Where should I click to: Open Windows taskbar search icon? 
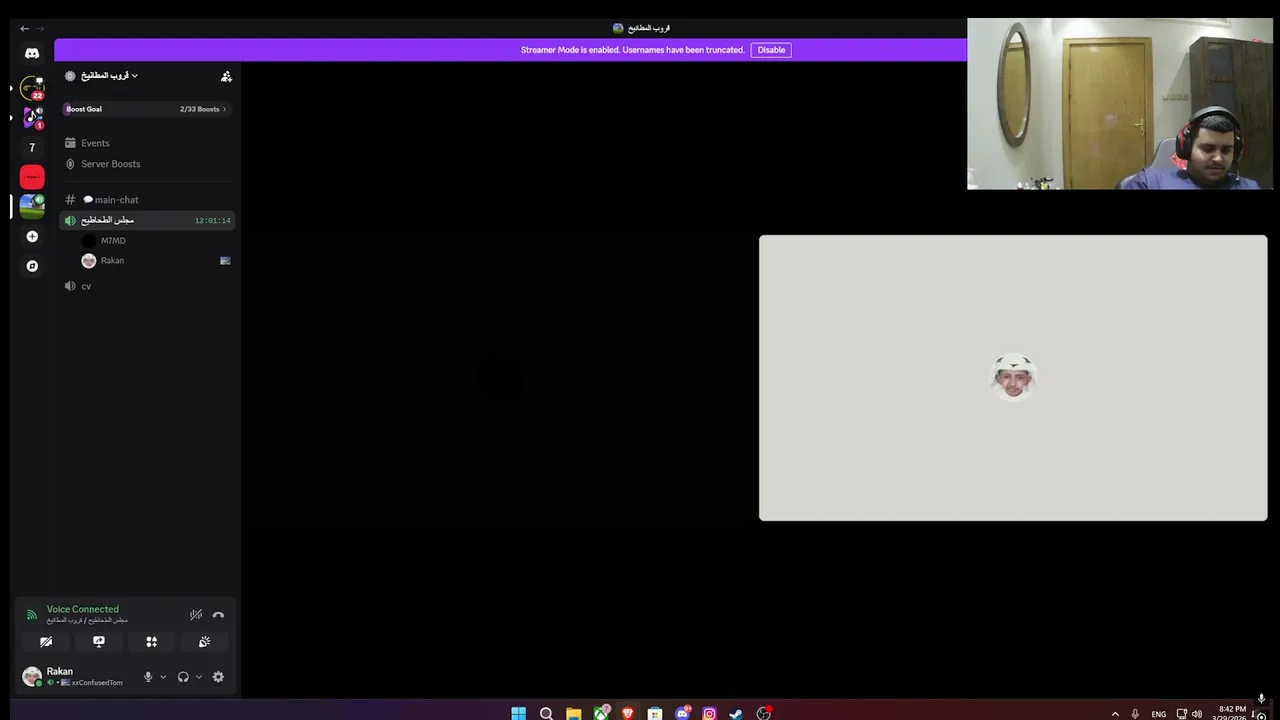coord(546,713)
